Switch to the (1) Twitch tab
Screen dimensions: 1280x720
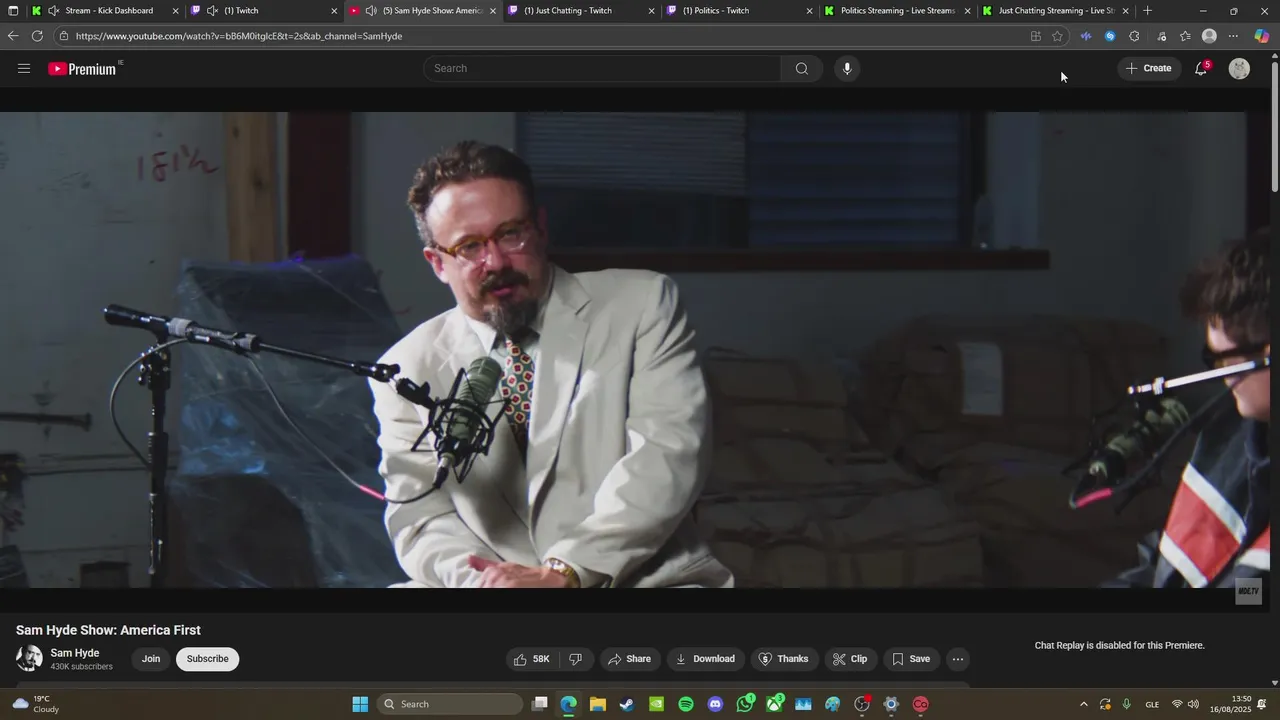(265, 11)
